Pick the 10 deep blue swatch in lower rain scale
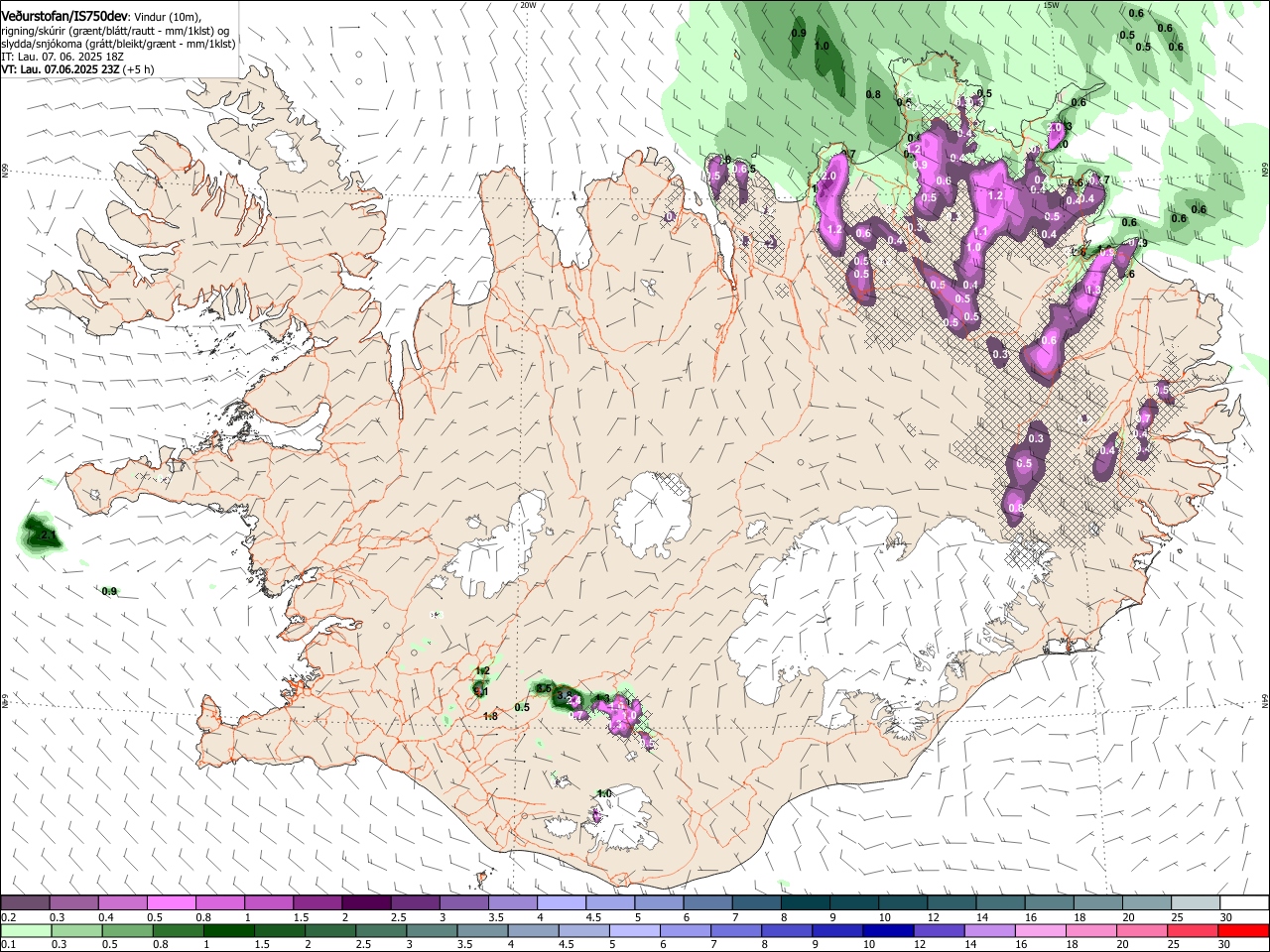Screen dimensions: 1270x952 click(888, 930)
